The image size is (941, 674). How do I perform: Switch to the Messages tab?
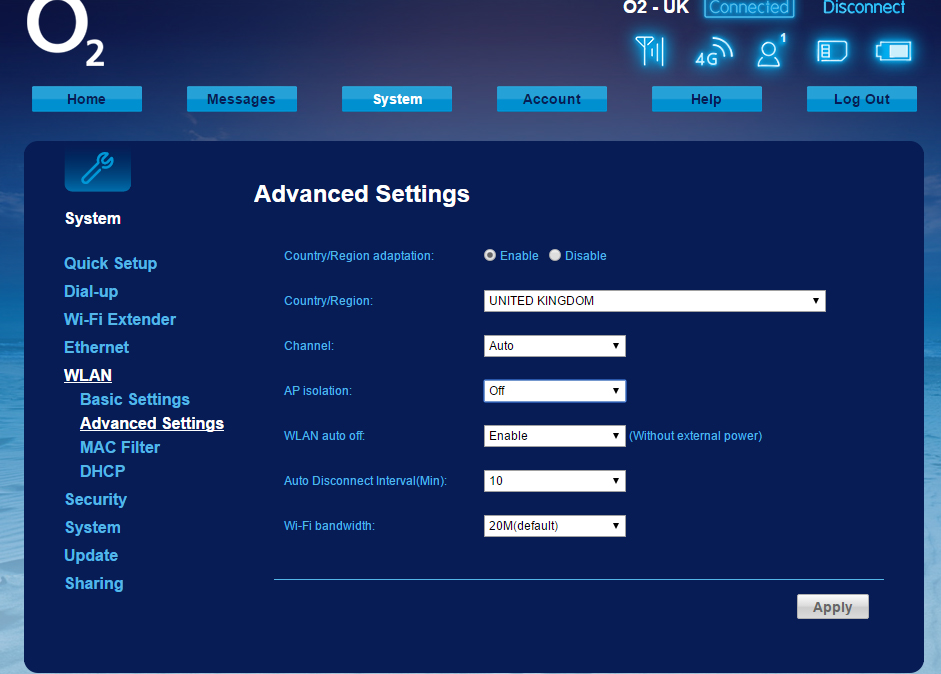click(x=241, y=98)
